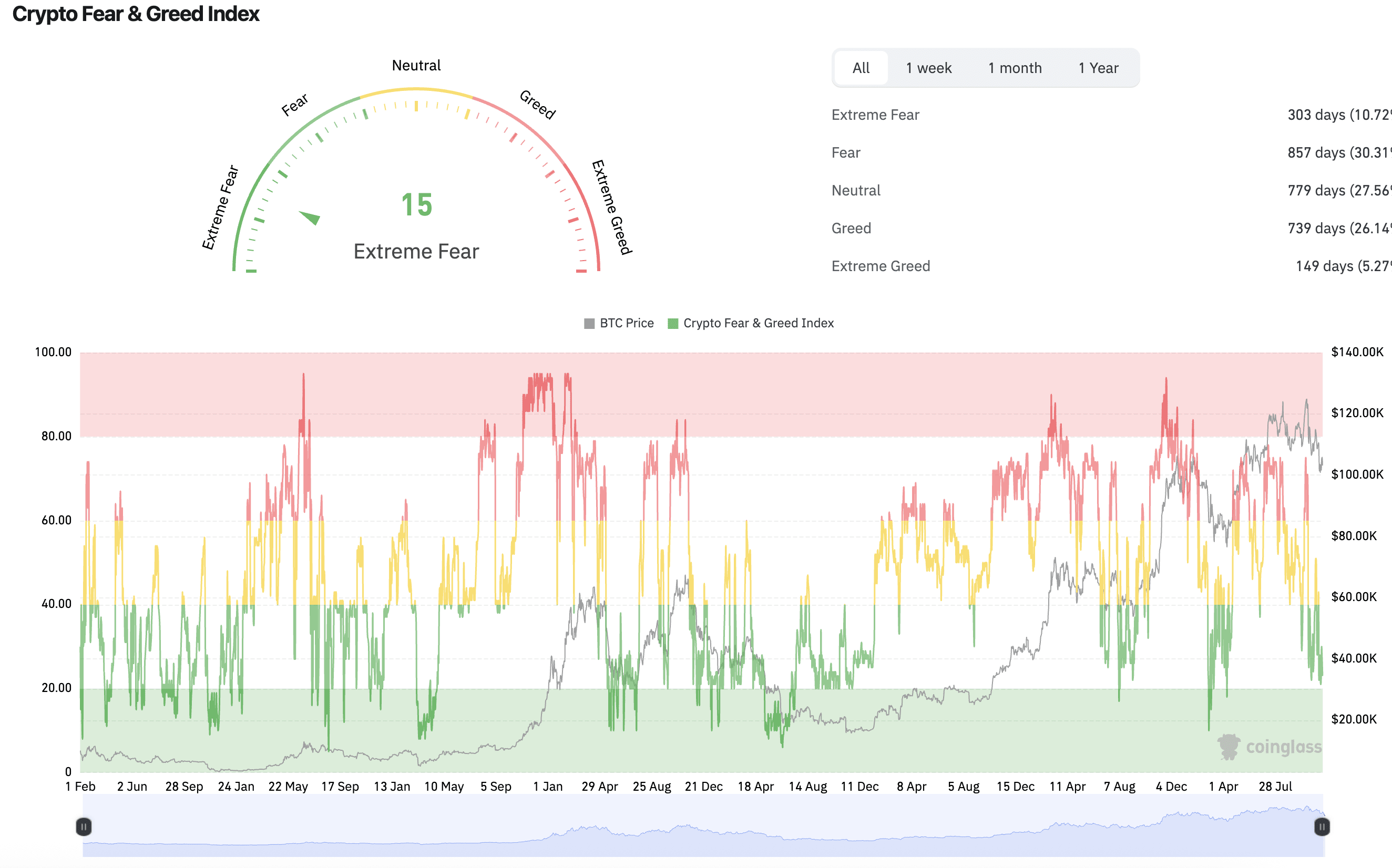Viewport: 1392px width, 868px height.
Task: Click the green Fear & Greed legend swatch
Action: pos(673,323)
